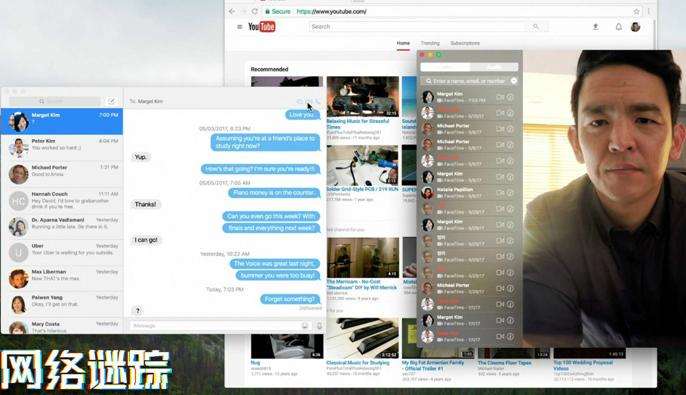Click the Relaxing Music fireplace video thumbnail

coord(363,97)
